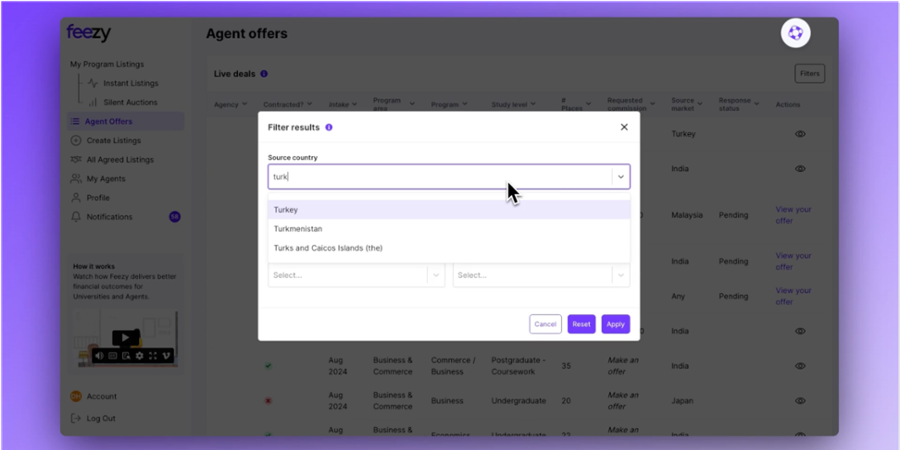Toggle captions on the video player

click(x=112, y=356)
